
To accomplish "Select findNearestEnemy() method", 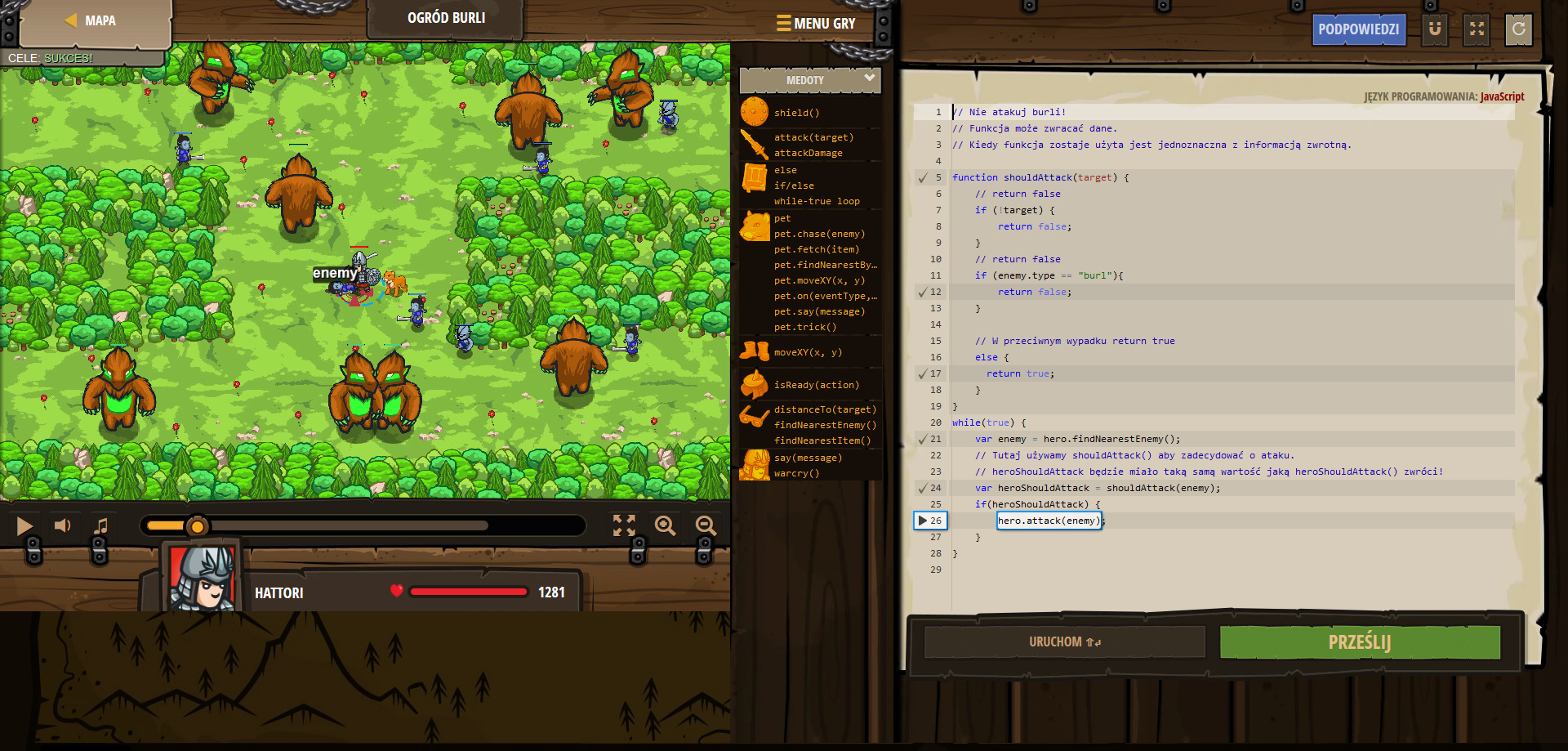I will click(825, 425).
